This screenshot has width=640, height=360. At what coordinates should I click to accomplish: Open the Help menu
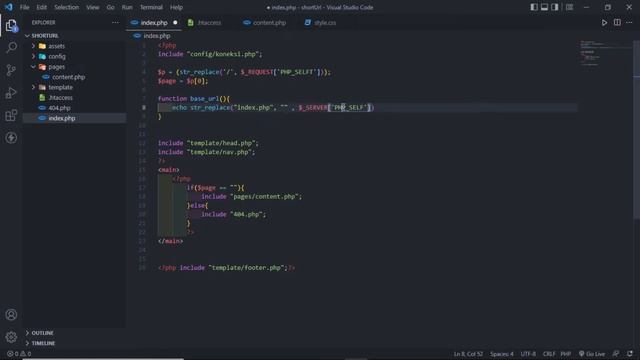(x=176, y=7)
